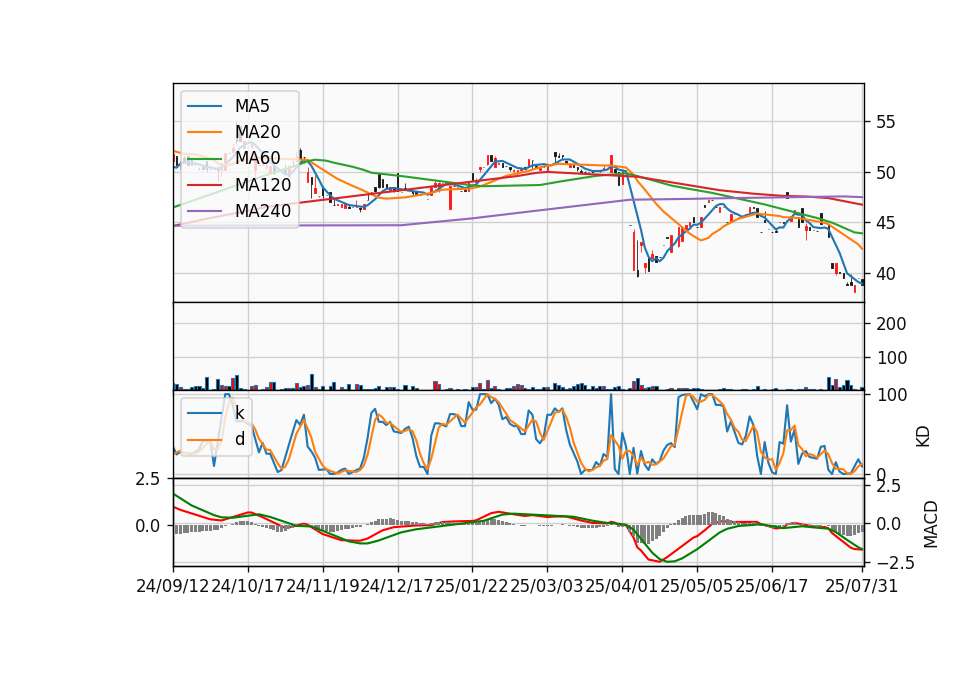Click the 24/12/17 date axis label

398,586
